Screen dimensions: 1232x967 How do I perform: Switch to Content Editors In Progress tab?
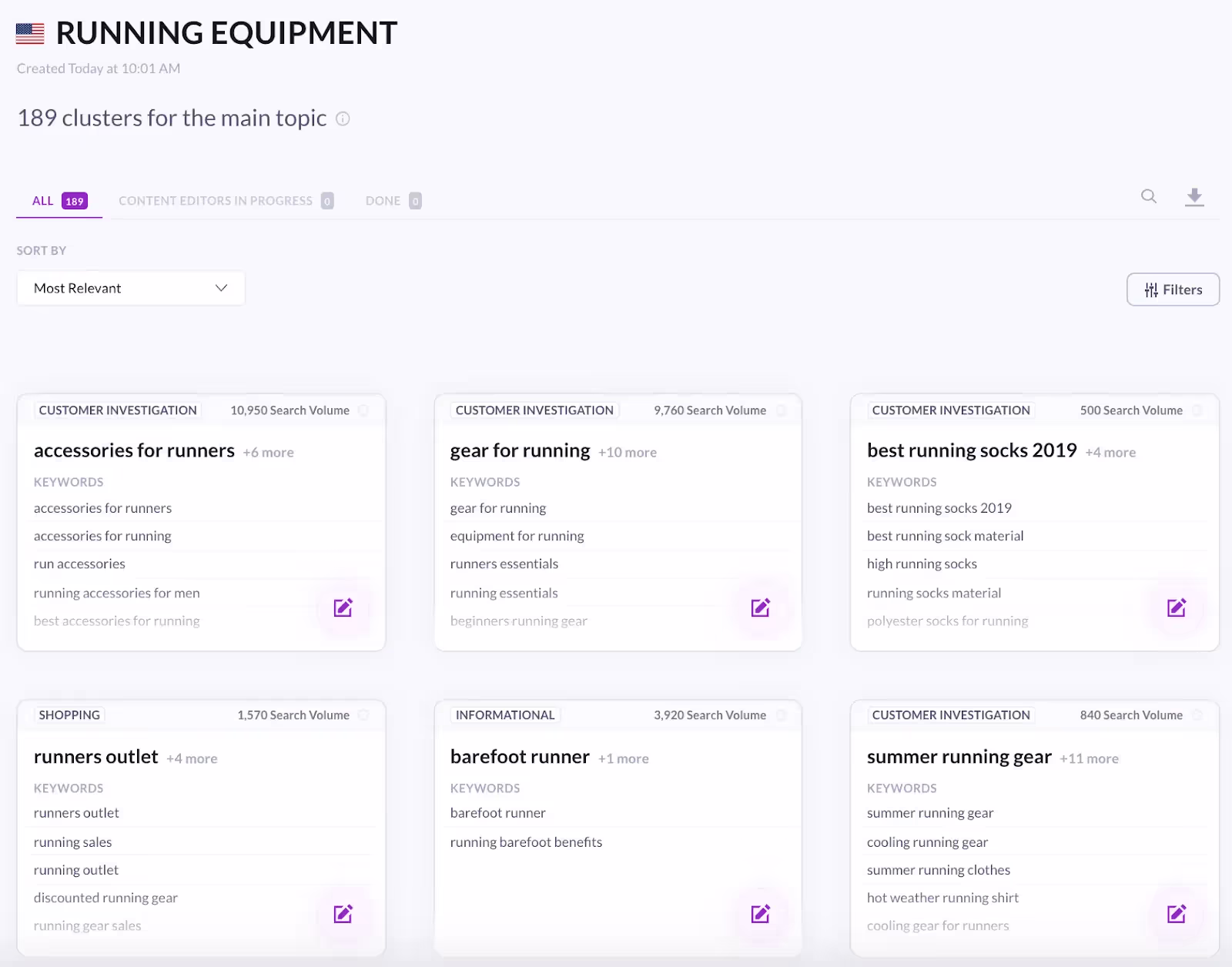[x=226, y=201]
